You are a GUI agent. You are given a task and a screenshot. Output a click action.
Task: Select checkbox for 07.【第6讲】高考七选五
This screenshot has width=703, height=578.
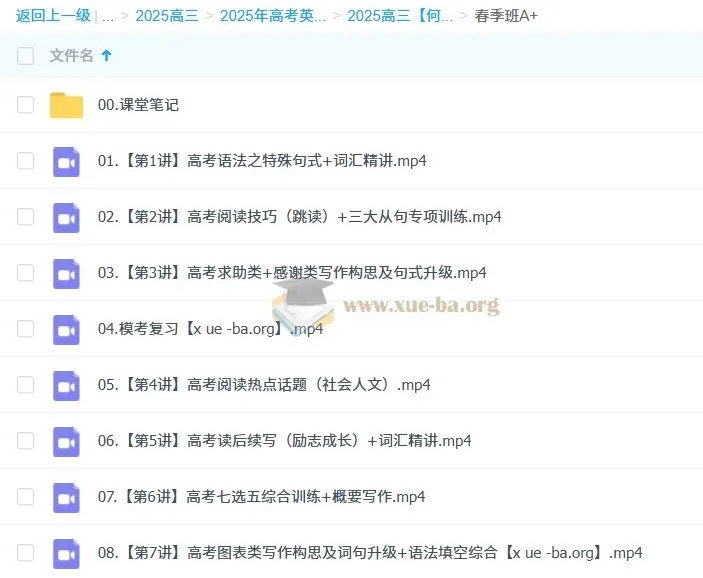(x=25, y=497)
